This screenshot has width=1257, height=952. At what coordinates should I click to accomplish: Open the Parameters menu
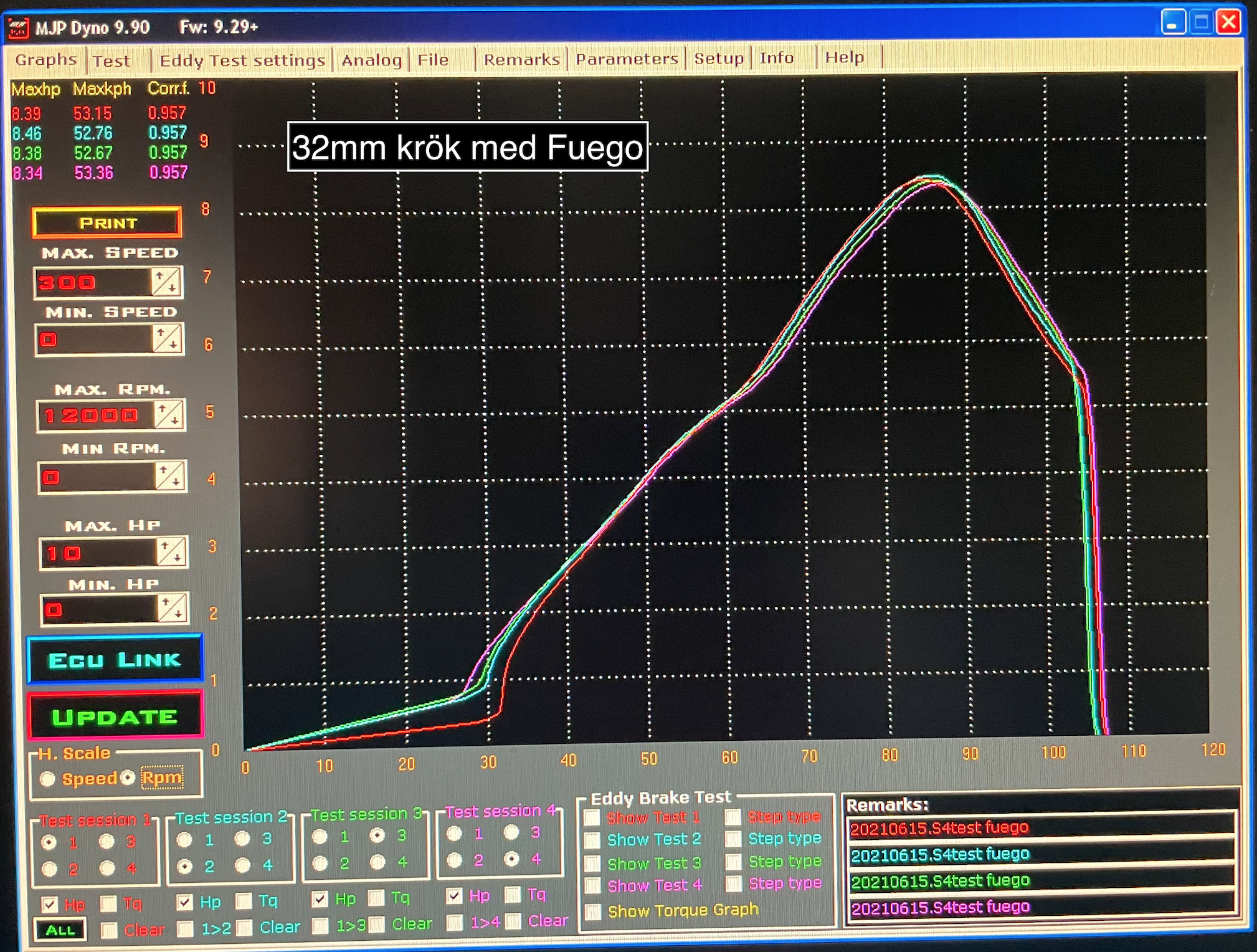click(627, 59)
